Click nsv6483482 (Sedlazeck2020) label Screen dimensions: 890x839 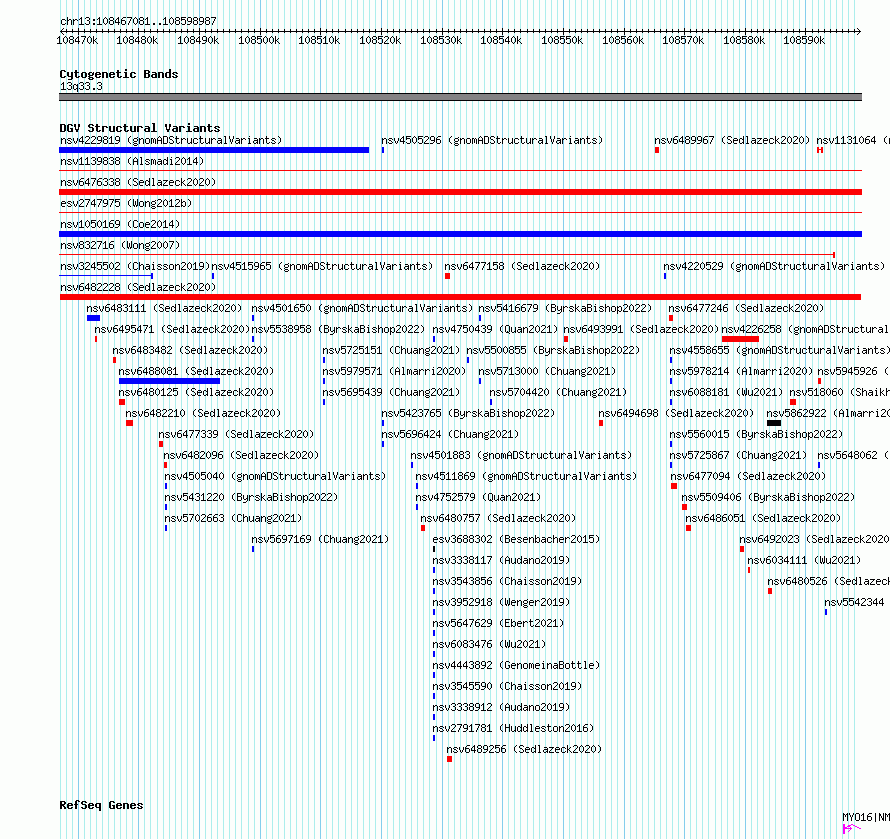190,350
